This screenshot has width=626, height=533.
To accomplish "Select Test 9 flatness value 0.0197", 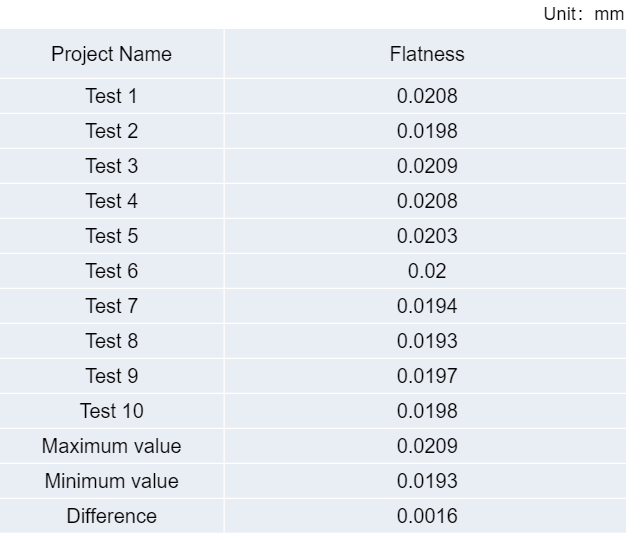I will (427, 376).
